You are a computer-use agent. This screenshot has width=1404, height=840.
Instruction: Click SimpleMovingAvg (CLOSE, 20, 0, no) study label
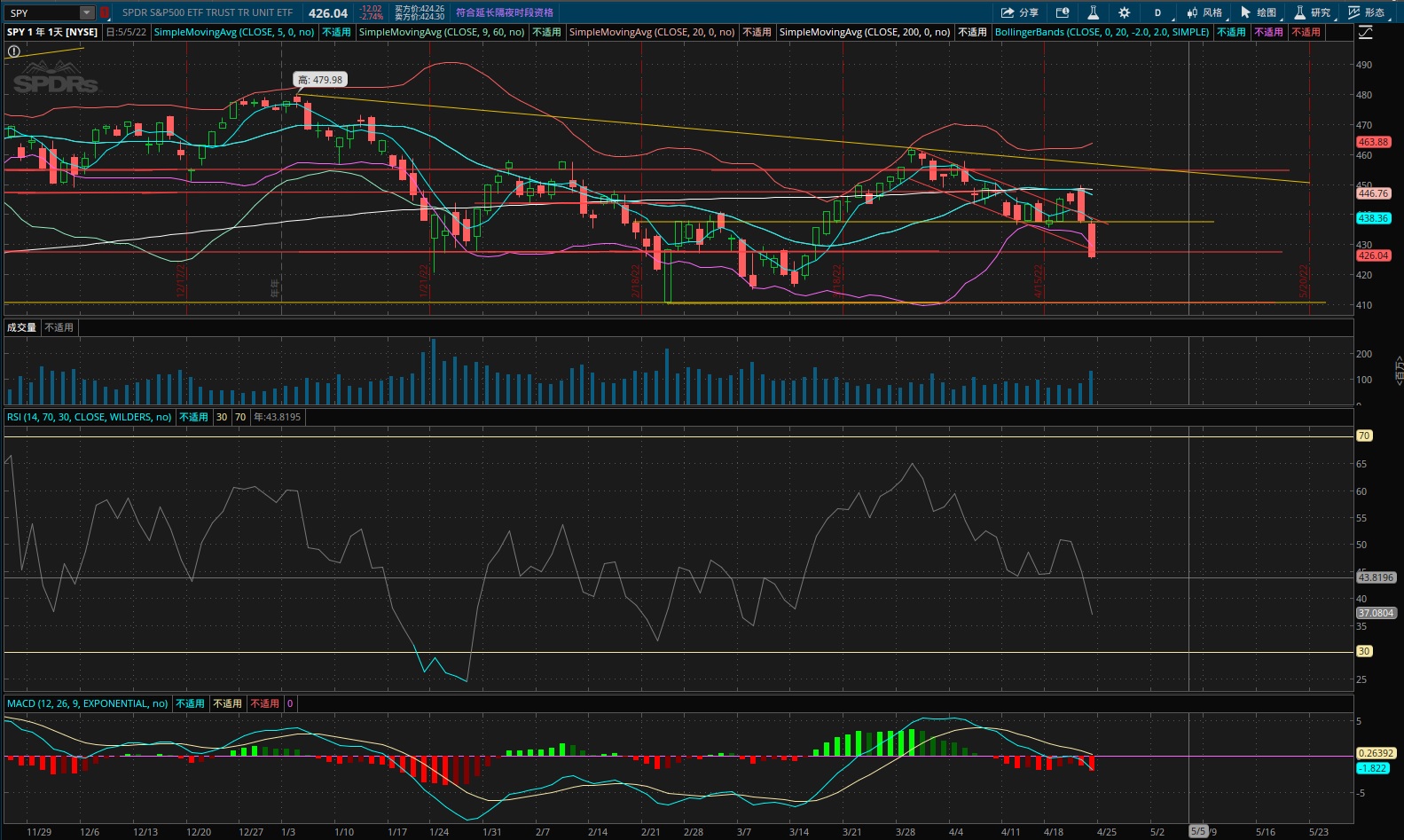pos(652,32)
